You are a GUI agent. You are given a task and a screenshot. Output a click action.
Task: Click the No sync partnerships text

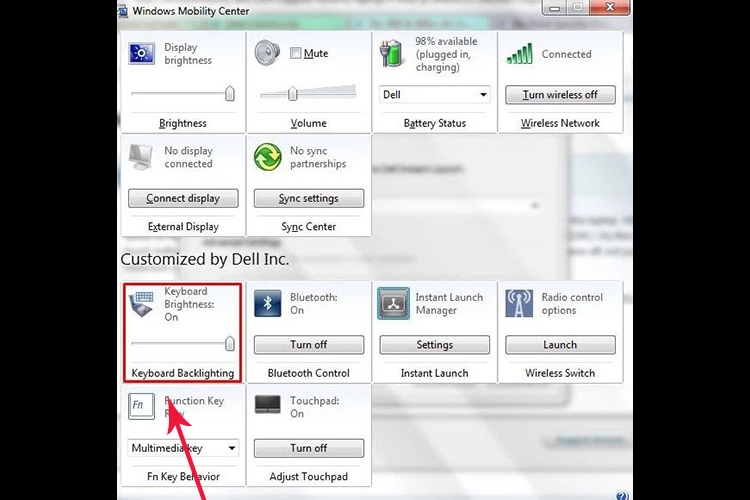(x=318, y=157)
